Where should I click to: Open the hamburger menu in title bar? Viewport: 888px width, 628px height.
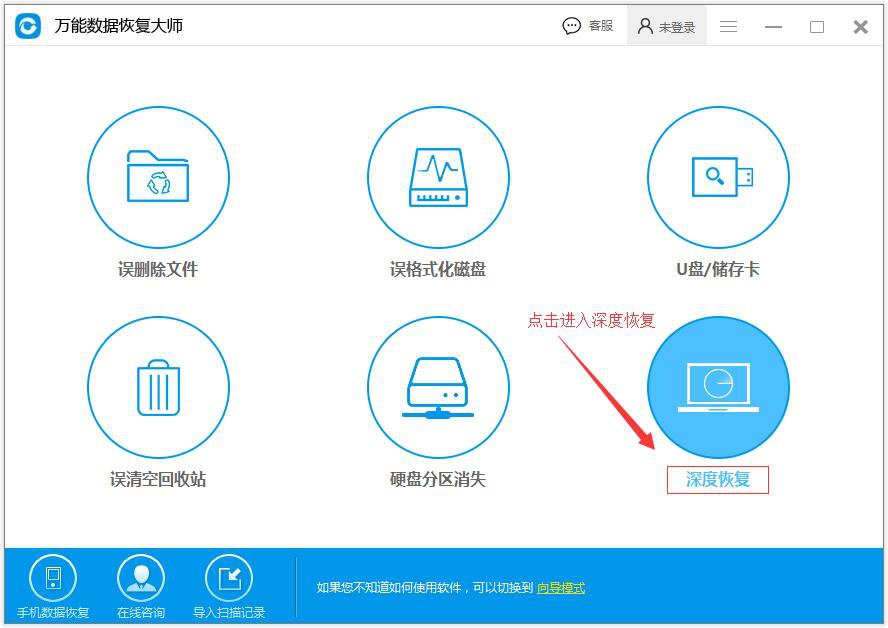point(729,26)
